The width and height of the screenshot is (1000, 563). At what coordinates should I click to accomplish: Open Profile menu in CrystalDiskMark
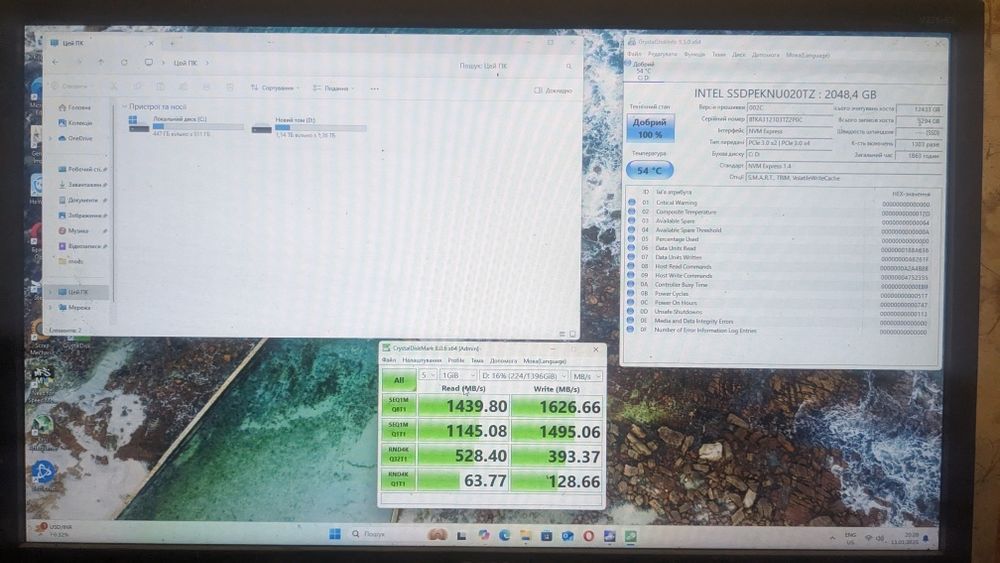tap(456, 361)
